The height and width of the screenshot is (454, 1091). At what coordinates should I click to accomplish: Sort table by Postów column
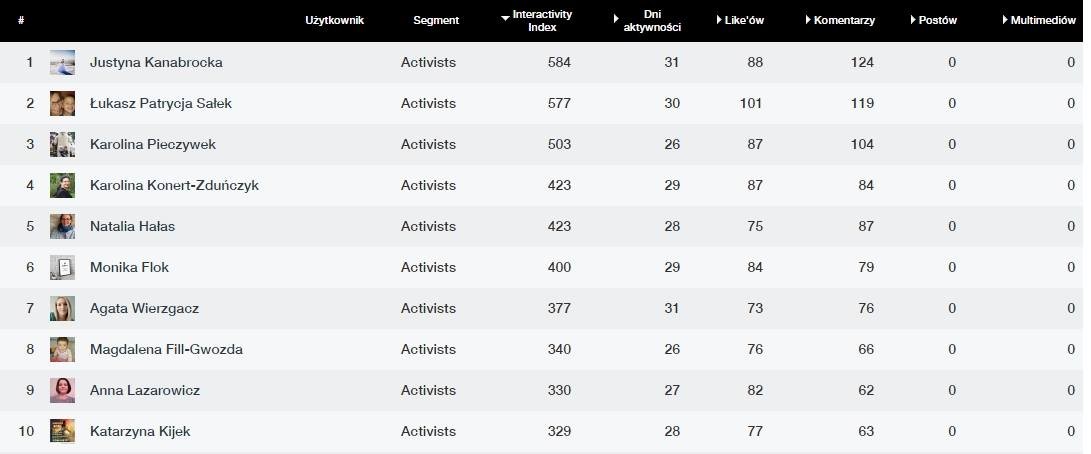(x=936, y=20)
